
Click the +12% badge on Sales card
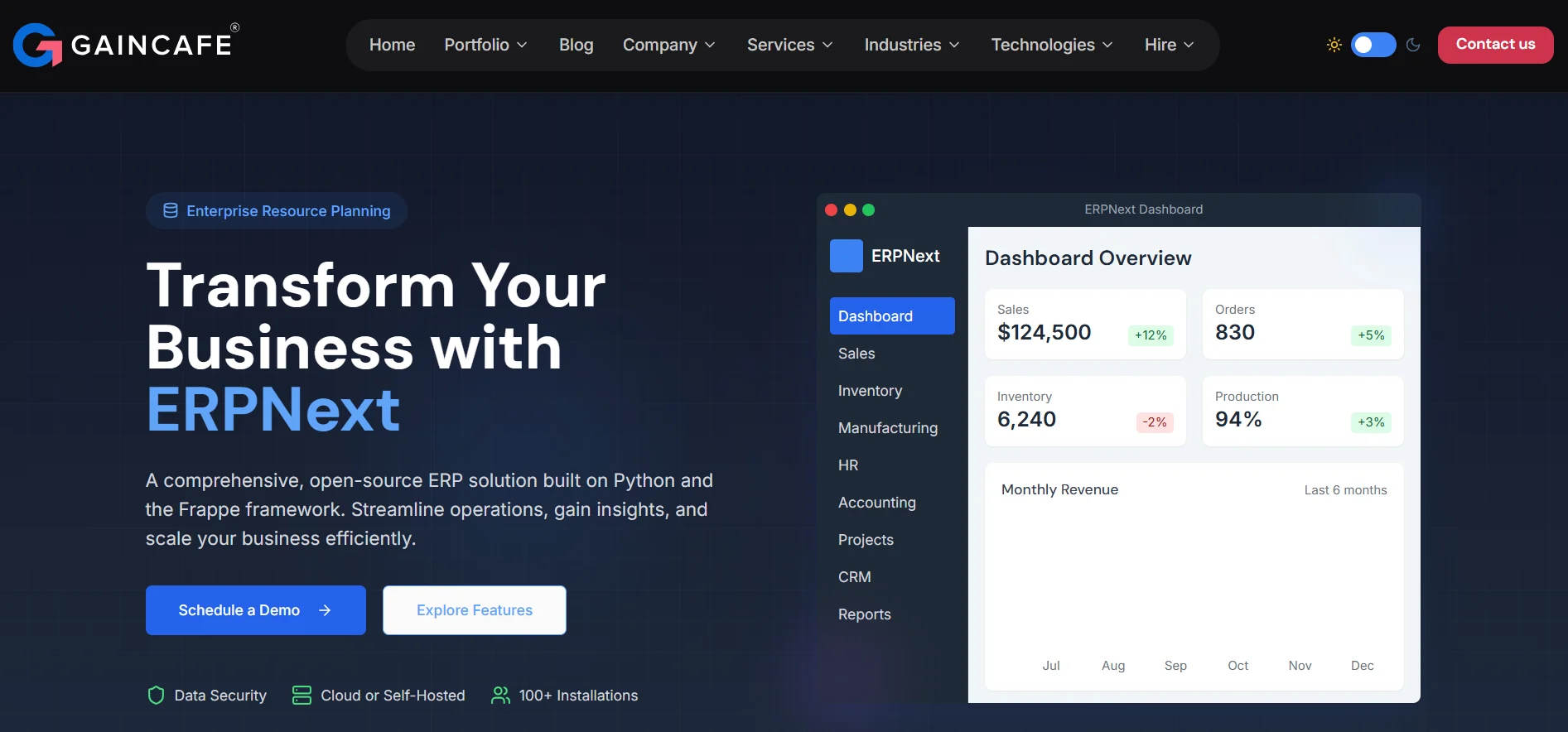(x=1151, y=335)
